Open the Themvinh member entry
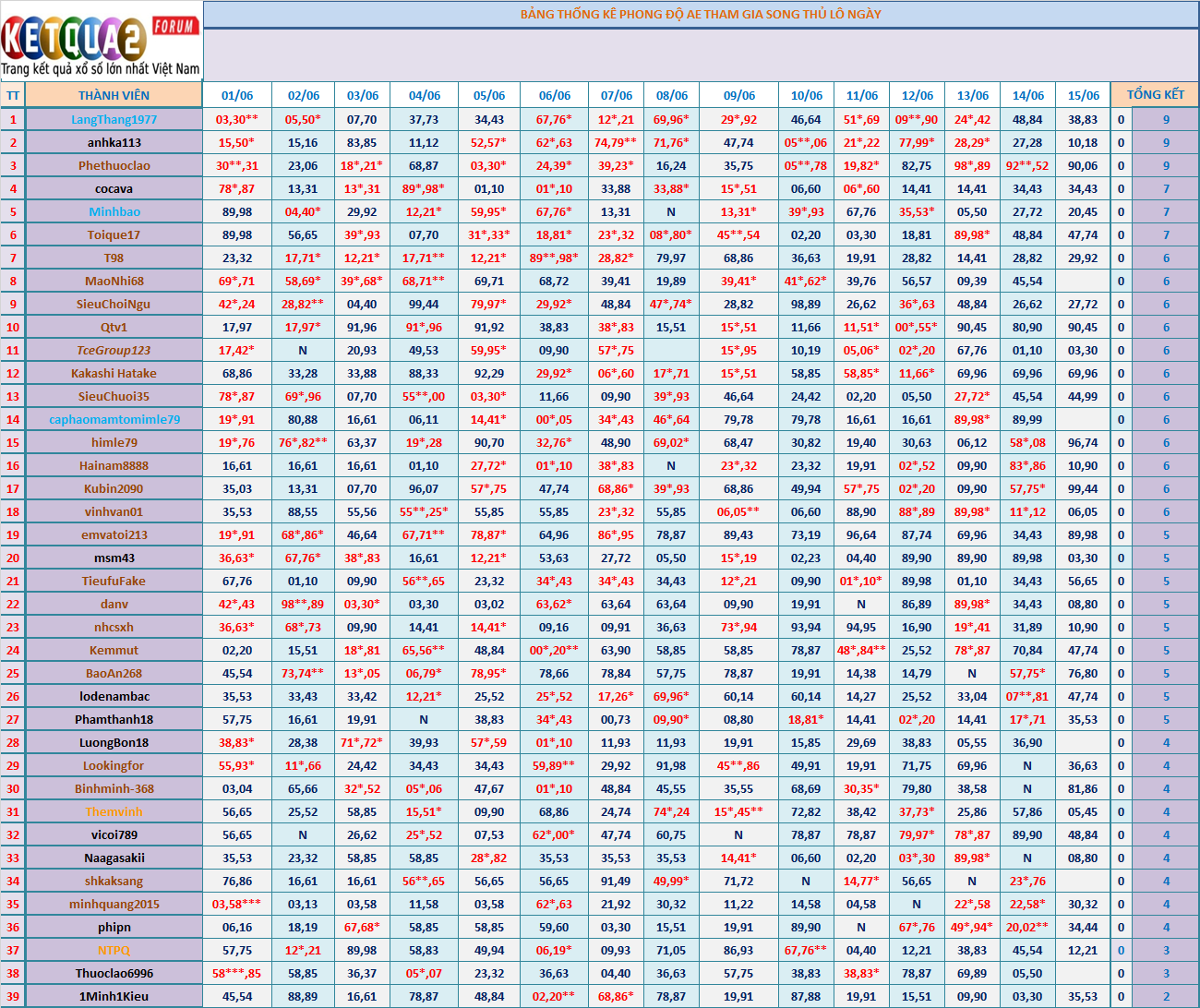This screenshot has height=1008, width=1200. (114, 811)
